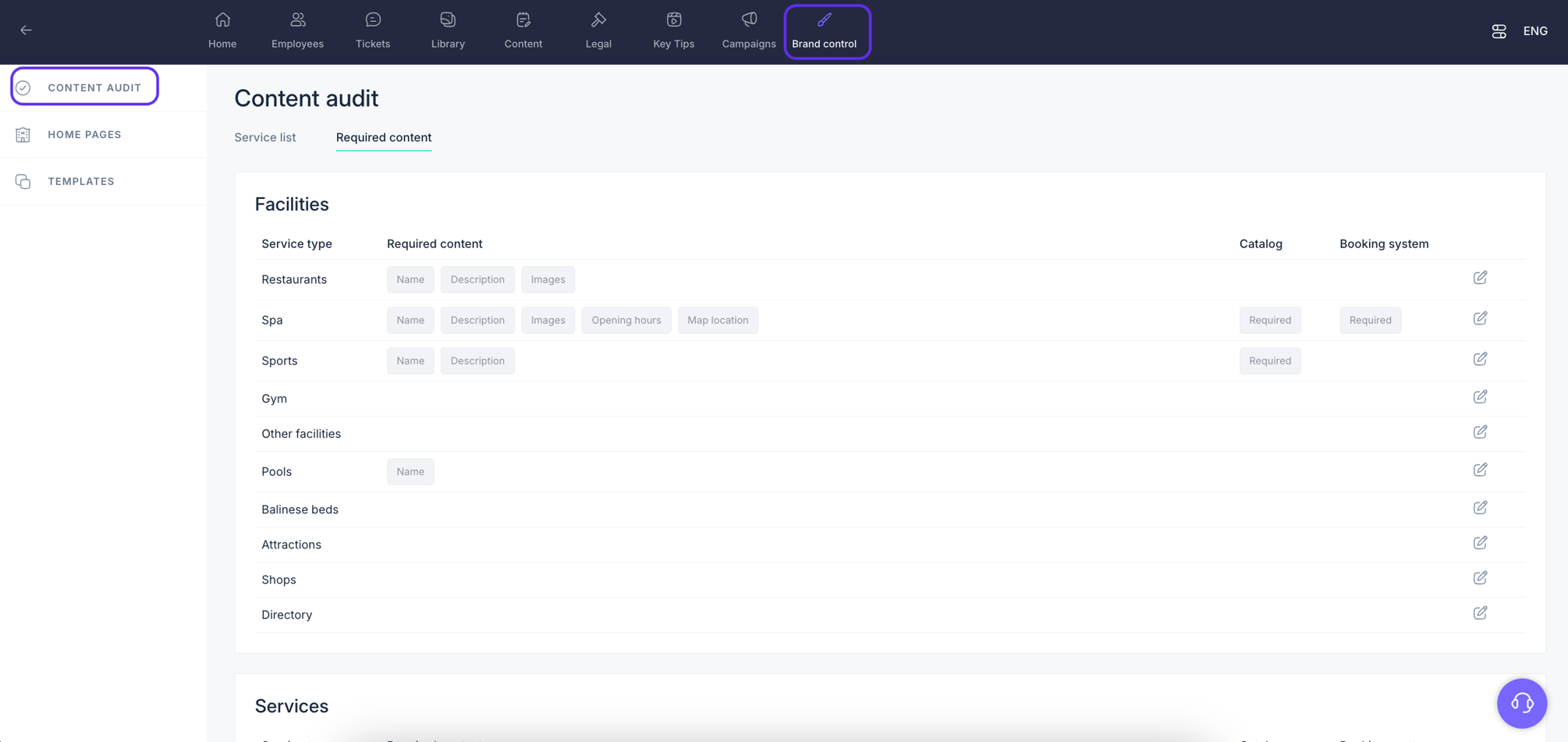Screen dimensions: 1568x742
Task: Switch to the Service list tab
Action: pyautogui.click(x=265, y=137)
